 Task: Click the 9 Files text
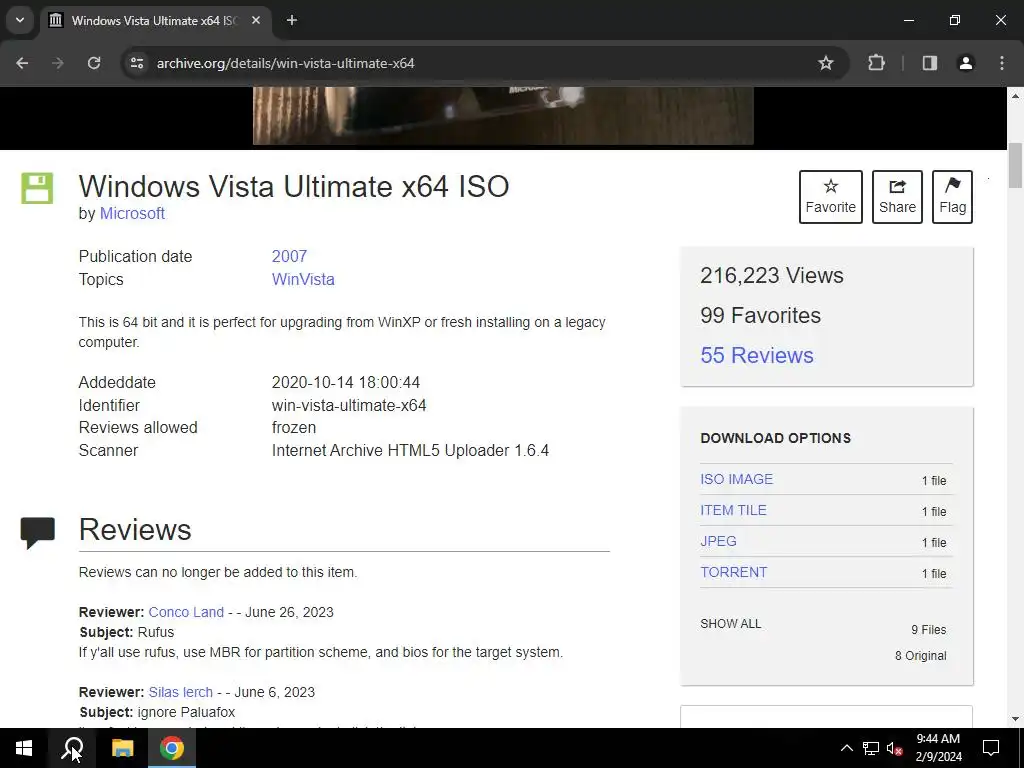point(929,630)
